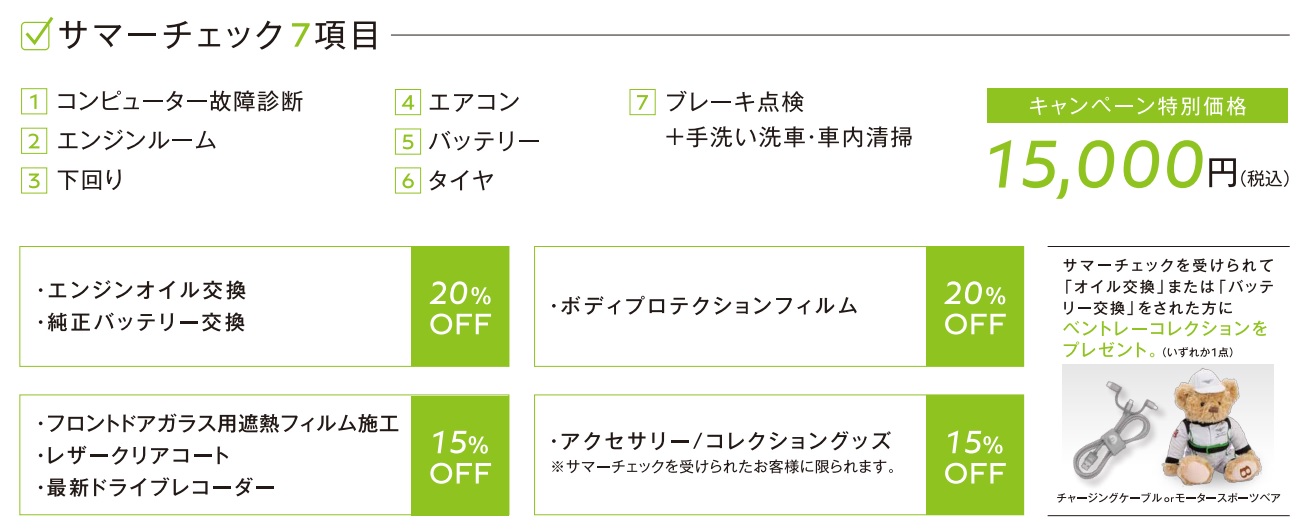Click the green checkmark beside サマーチェック7項目
The width and height of the screenshot is (1311, 531).
coord(37,35)
